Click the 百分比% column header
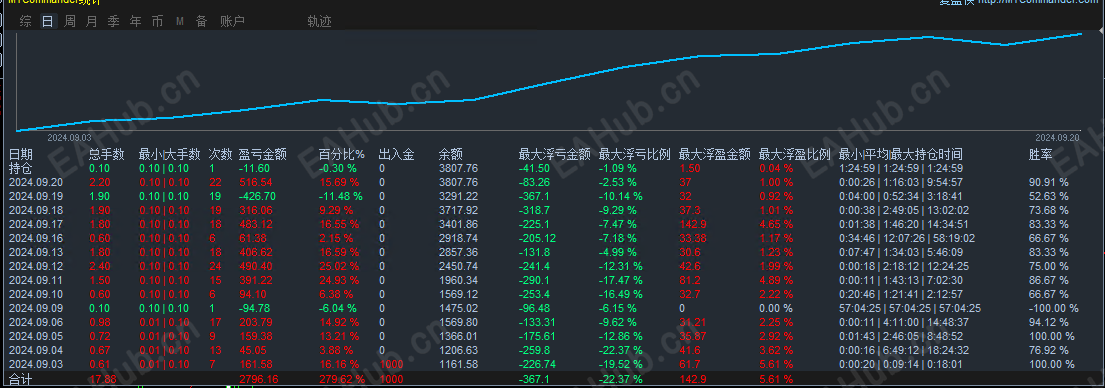This screenshot has height=388, width=1105. coord(342,154)
